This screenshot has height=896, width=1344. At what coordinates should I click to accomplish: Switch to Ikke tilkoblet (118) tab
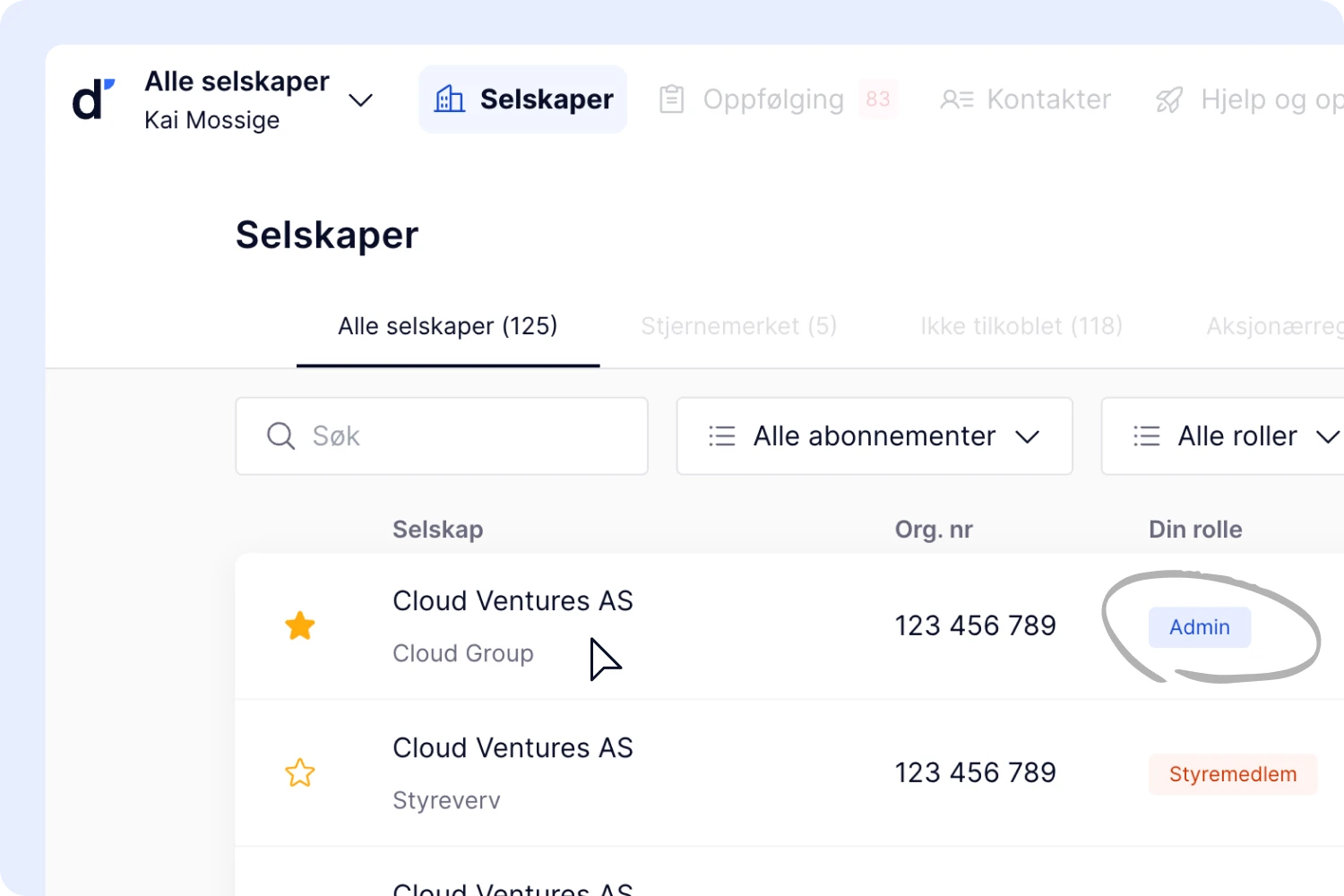pos(1021,326)
